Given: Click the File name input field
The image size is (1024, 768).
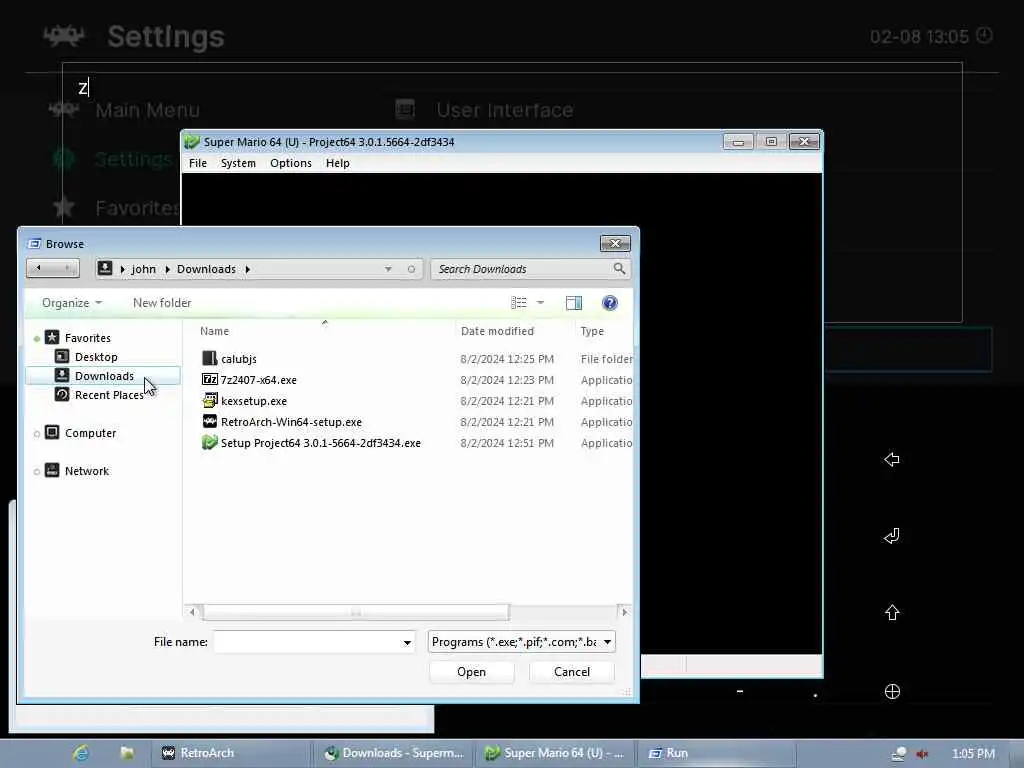Looking at the screenshot, I should click(x=307, y=642).
